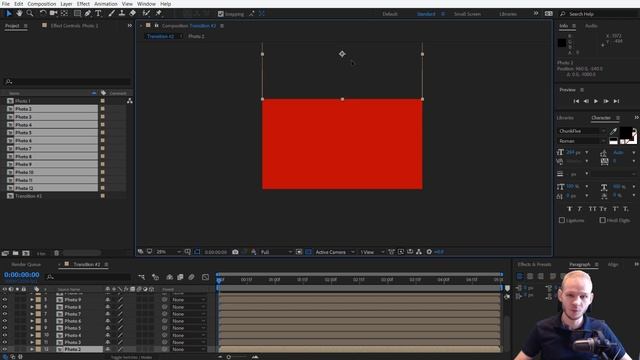Select the Rectangle shape tool
The height and width of the screenshot is (360, 640).
pyautogui.click(x=77, y=13)
